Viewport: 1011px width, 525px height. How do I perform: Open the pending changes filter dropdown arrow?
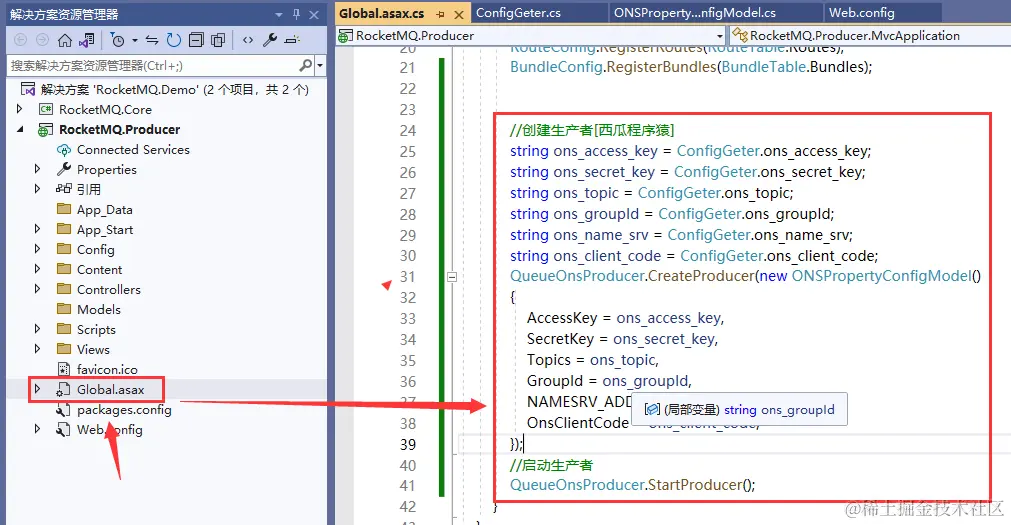pyautogui.click(x=135, y=41)
